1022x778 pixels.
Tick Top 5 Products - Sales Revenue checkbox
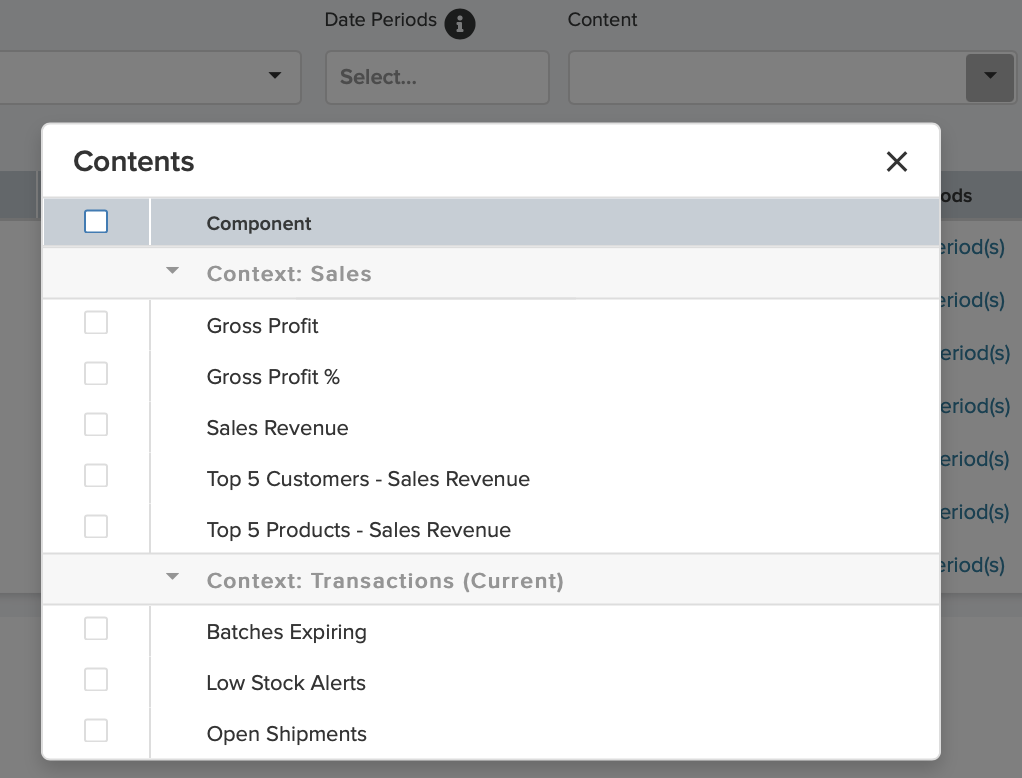96,526
